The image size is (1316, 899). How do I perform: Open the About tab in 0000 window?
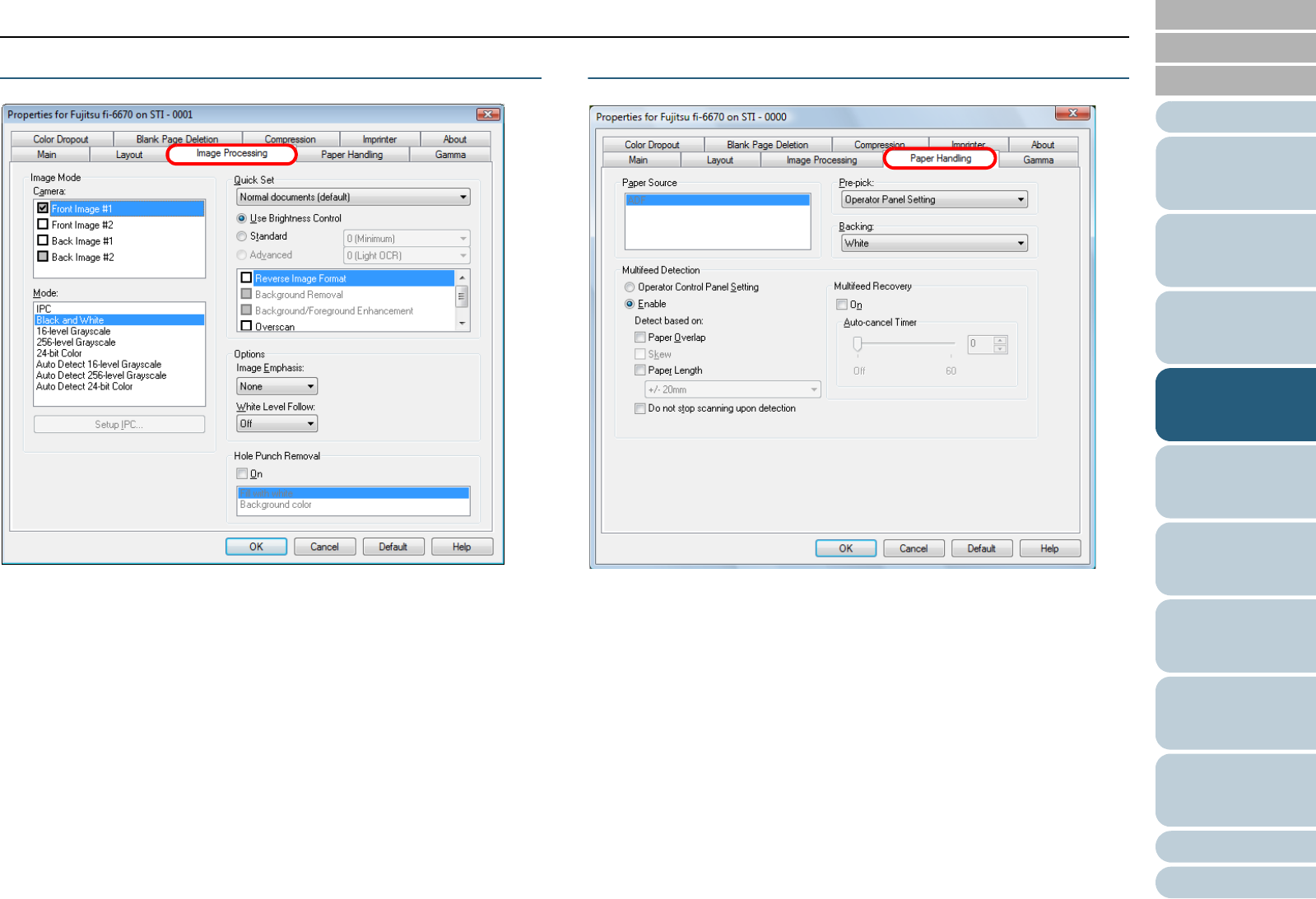tap(1043, 145)
